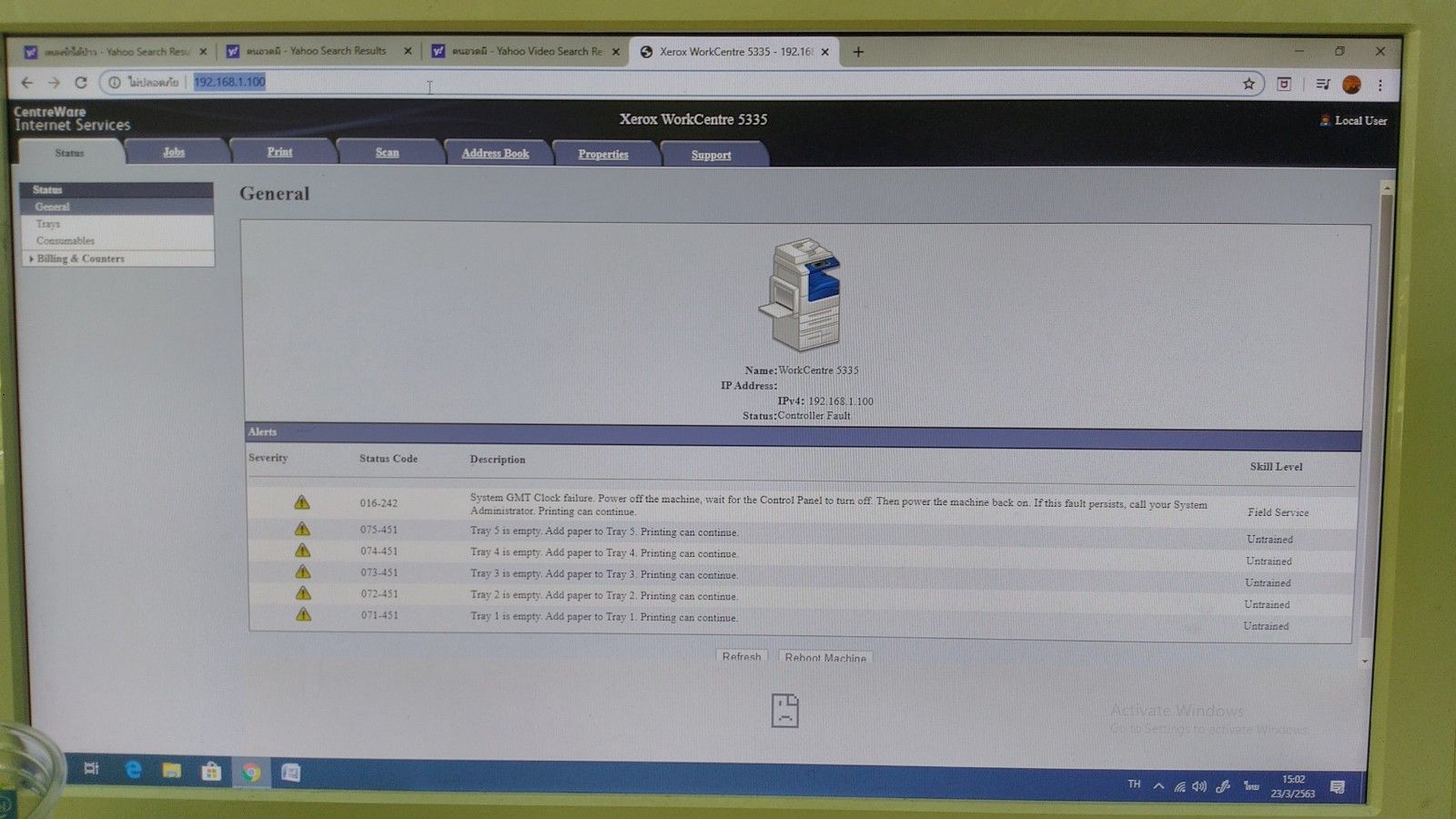
Task: Open the Windows notification center icon
Action: [x=1337, y=787]
